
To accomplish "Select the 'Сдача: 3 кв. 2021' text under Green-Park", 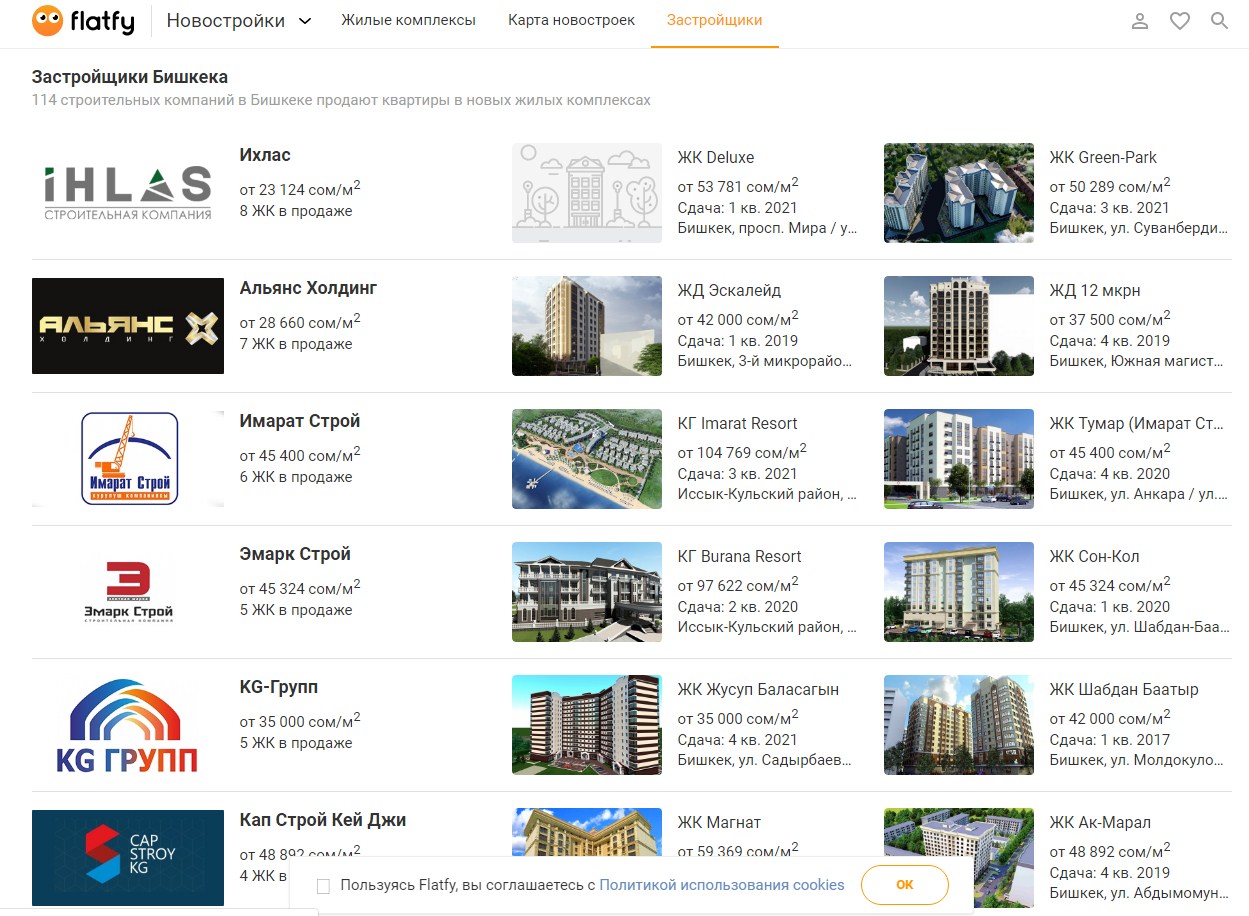I will pyautogui.click(x=1109, y=208).
